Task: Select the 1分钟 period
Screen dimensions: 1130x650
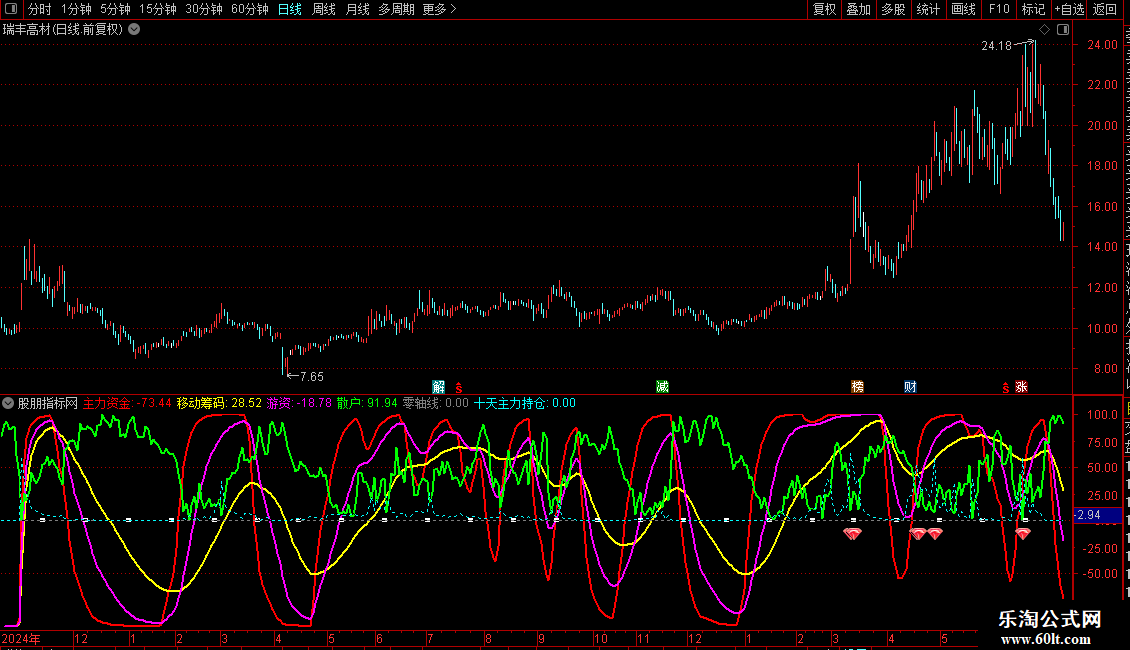Action: [x=76, y=9]
